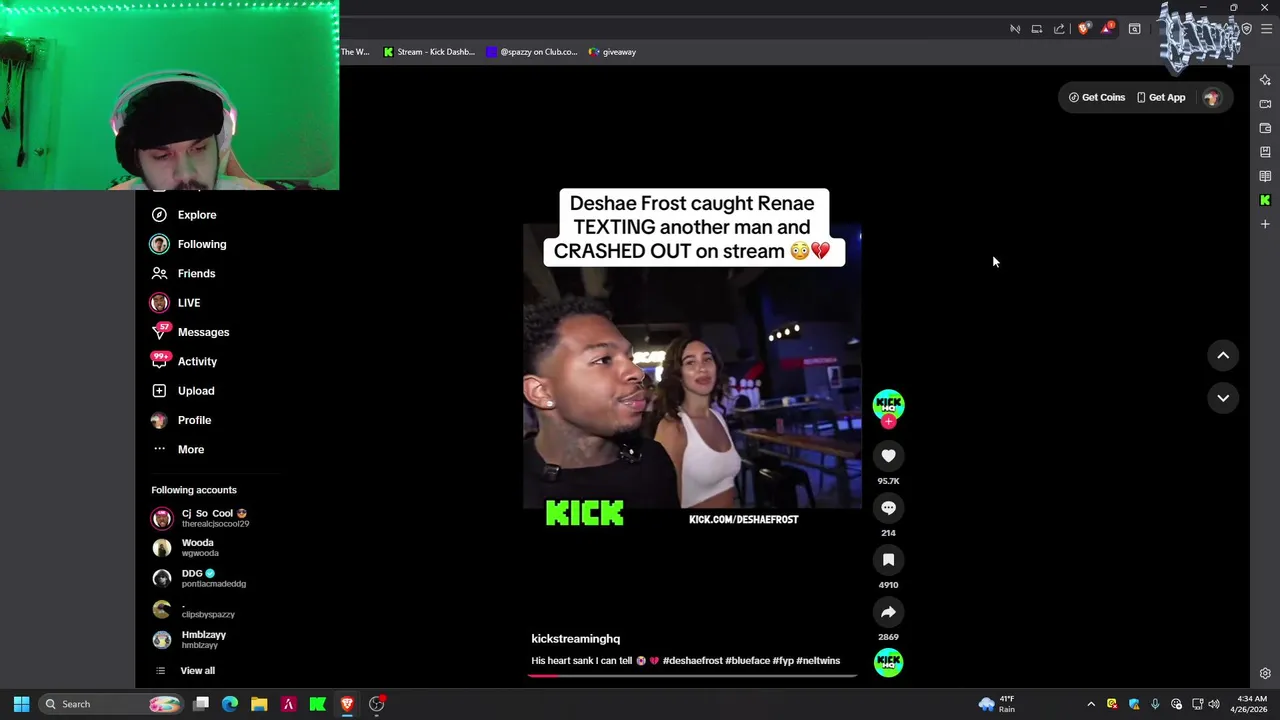Expand View all following accounts
1280x720 pixels.
[185, 671]
